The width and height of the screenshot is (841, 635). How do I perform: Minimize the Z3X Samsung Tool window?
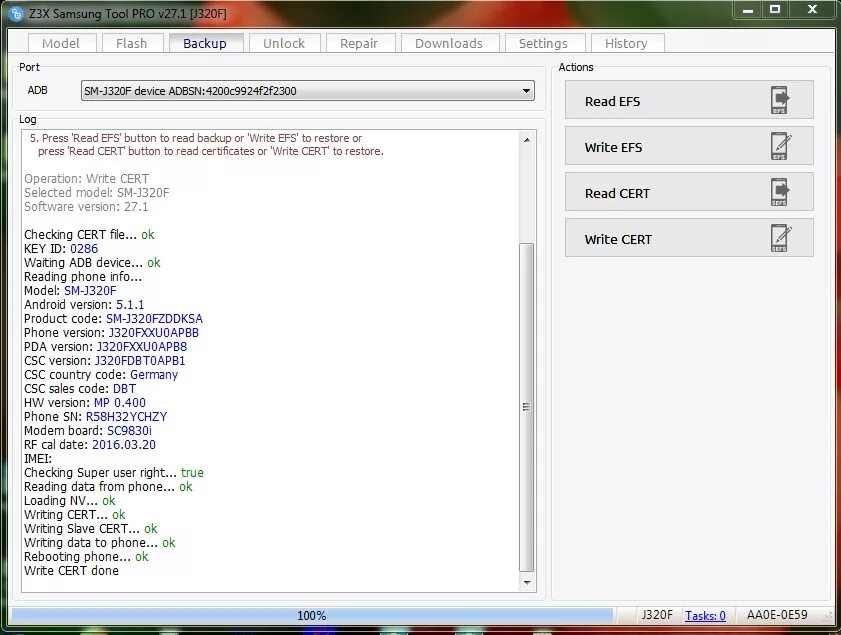coord(748,10)
